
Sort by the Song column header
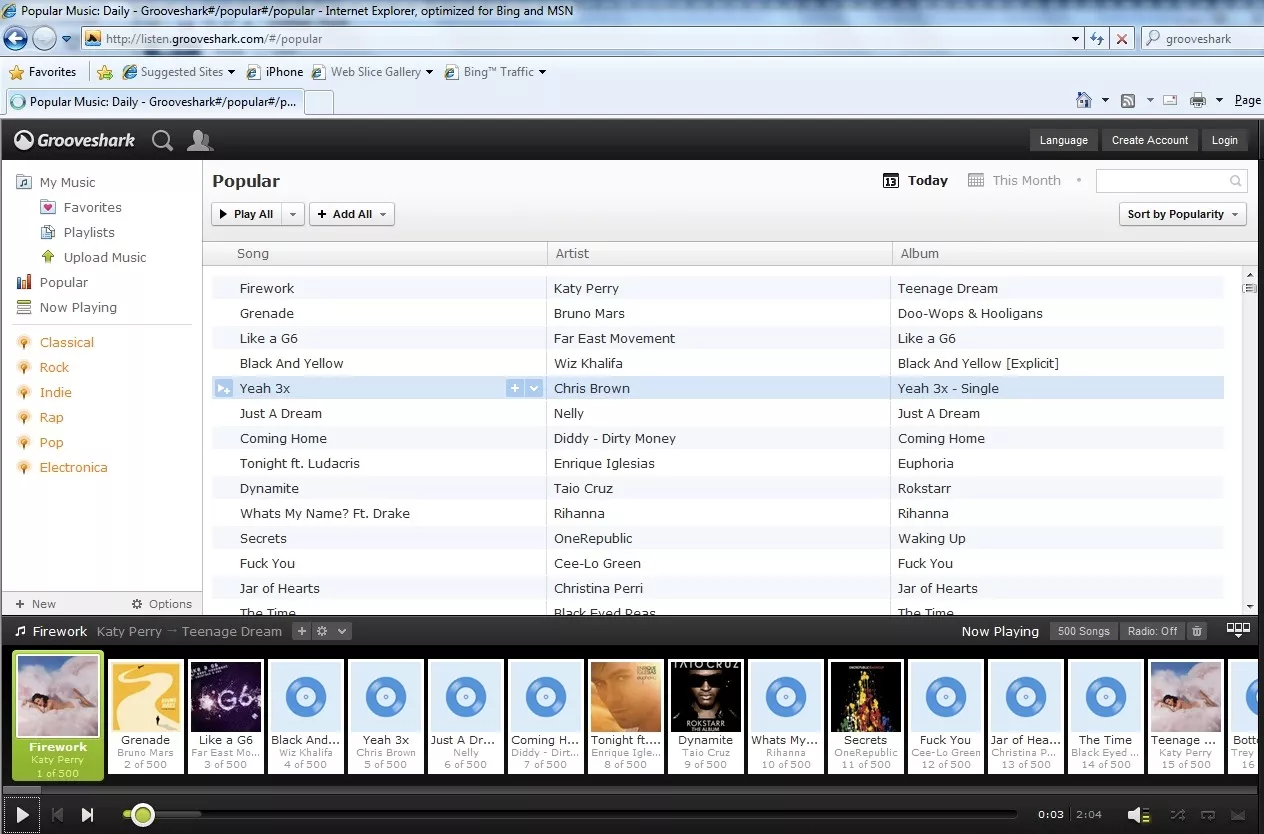point(375,253)
